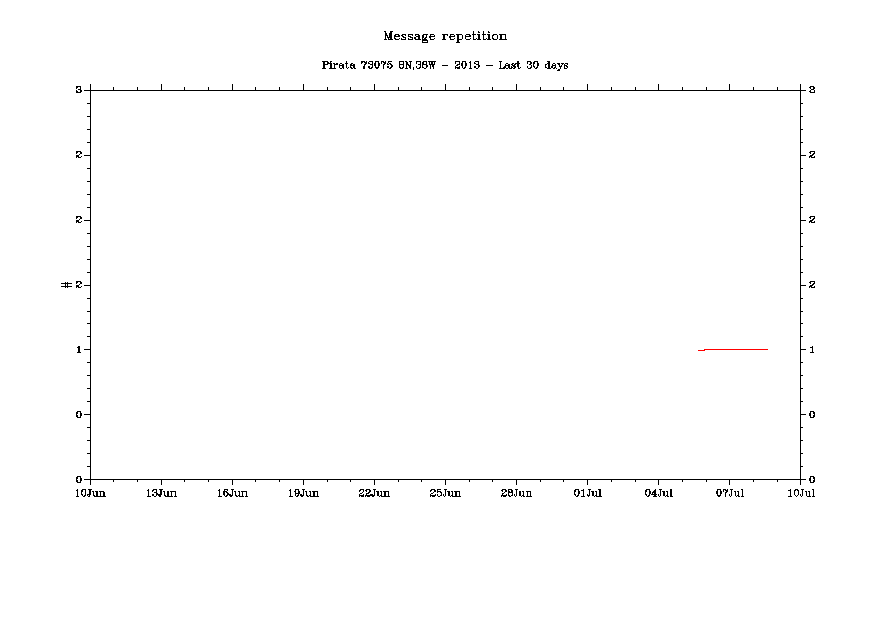
Task: Select the 10Jun date label on x-axis
Action: coord(90,493)
